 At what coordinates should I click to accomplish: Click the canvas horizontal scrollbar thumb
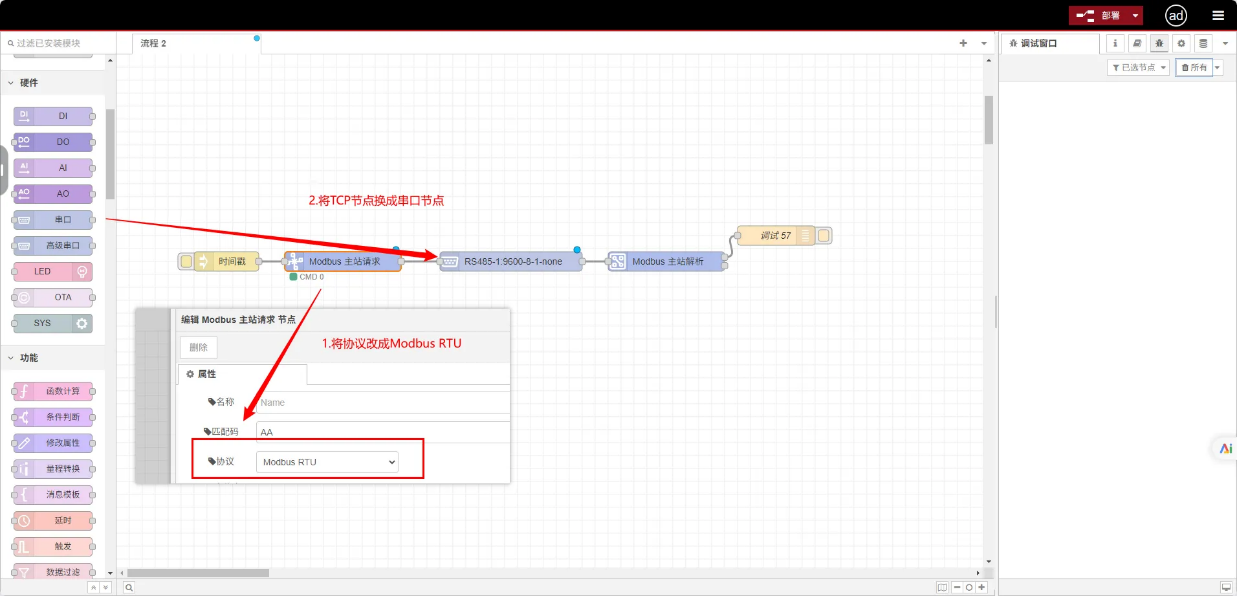198,573
